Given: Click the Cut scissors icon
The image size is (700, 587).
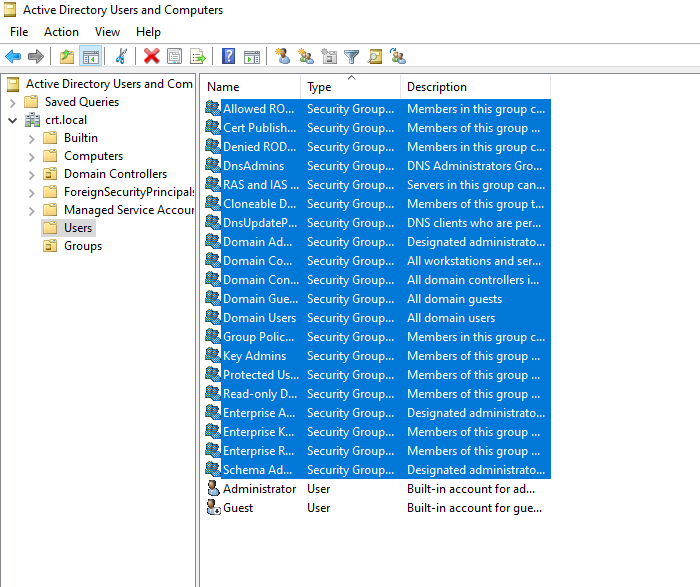Looking at the screenshot, I should click(121, 57).
